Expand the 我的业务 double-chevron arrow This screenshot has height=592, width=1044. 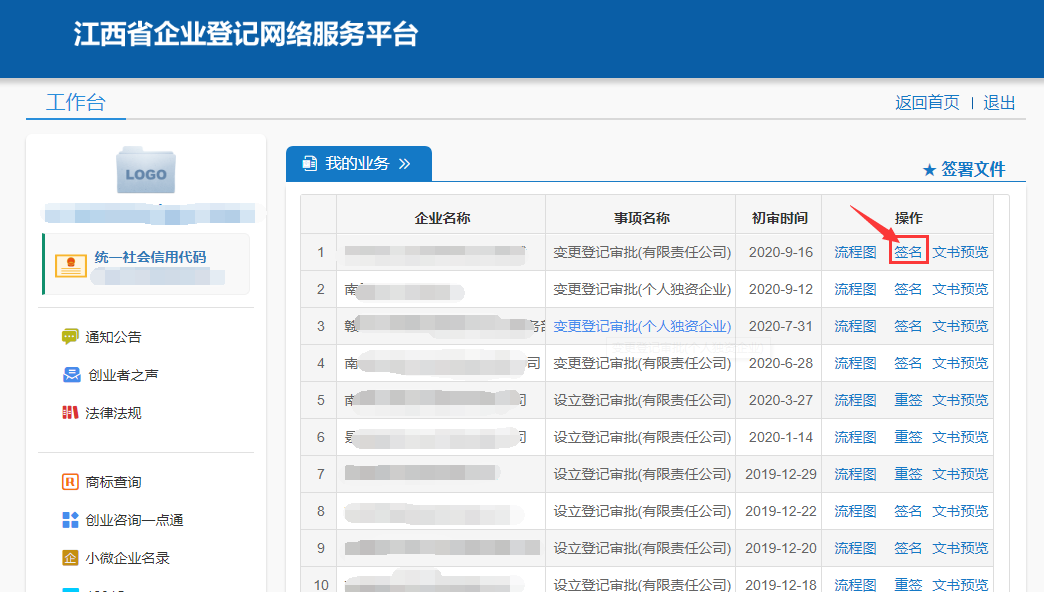pyautogui.click(x=405, y=164)
